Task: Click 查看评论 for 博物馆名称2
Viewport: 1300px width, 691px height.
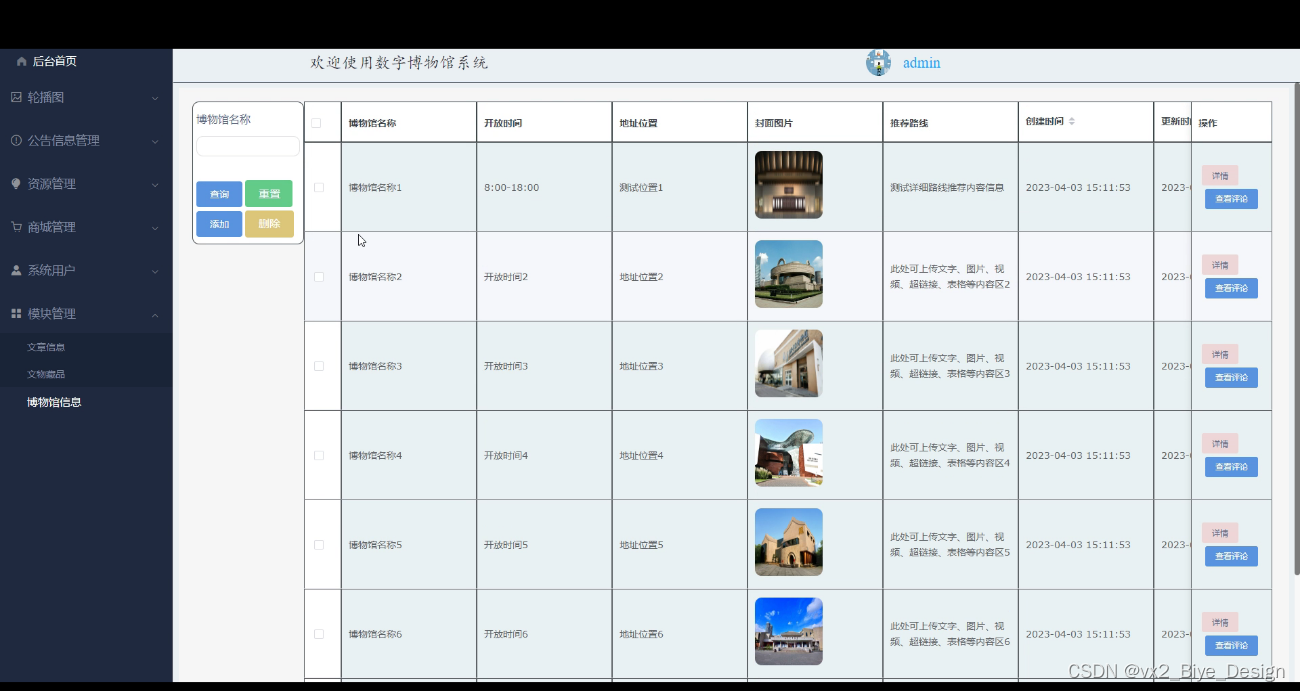Action: pos(1231,288)
